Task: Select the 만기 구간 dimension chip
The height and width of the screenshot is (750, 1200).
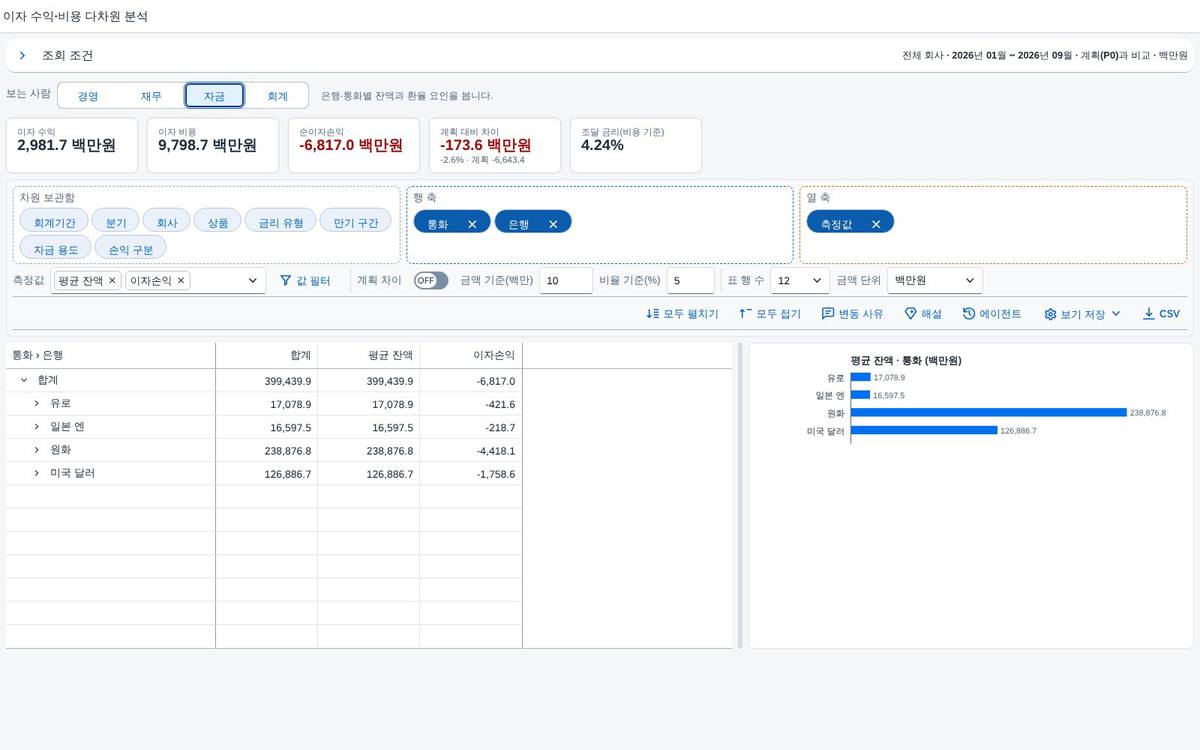Action: click(x=356, y=221)
